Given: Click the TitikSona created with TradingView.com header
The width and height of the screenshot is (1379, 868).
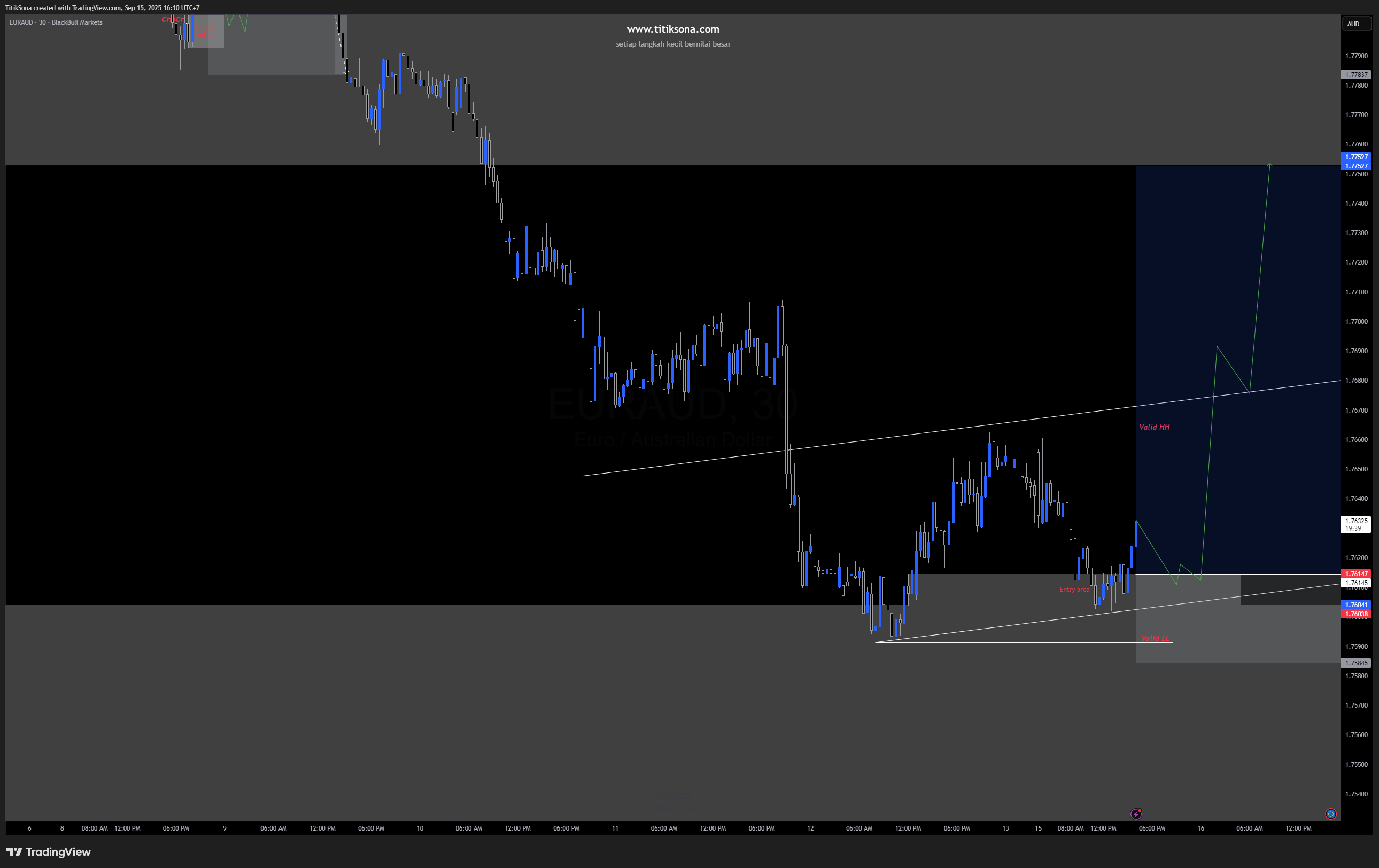Looking at the screenshot, I should tap(102, 8).
